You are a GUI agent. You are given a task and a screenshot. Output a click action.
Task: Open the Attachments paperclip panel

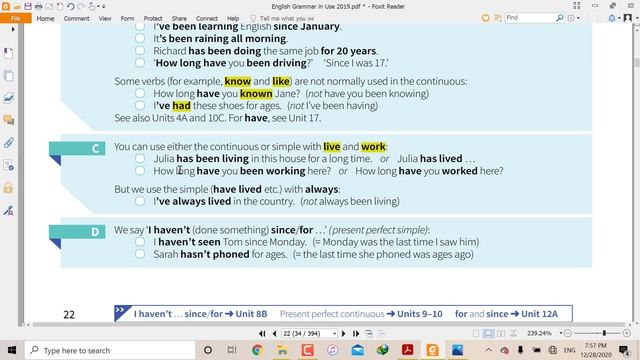(8, 143)
